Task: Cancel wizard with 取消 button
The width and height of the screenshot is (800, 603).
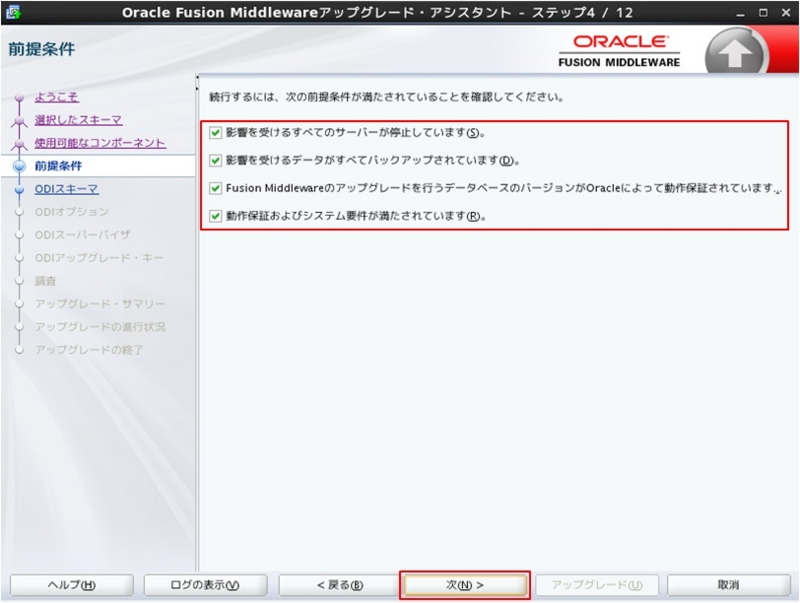Action: (729, 585)
